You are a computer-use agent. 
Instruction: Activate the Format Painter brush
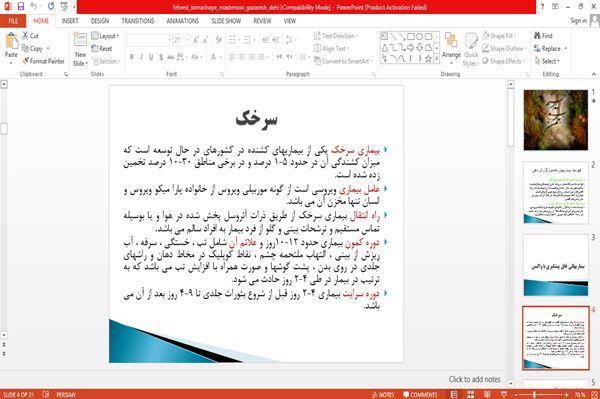[x=43, y=61]
